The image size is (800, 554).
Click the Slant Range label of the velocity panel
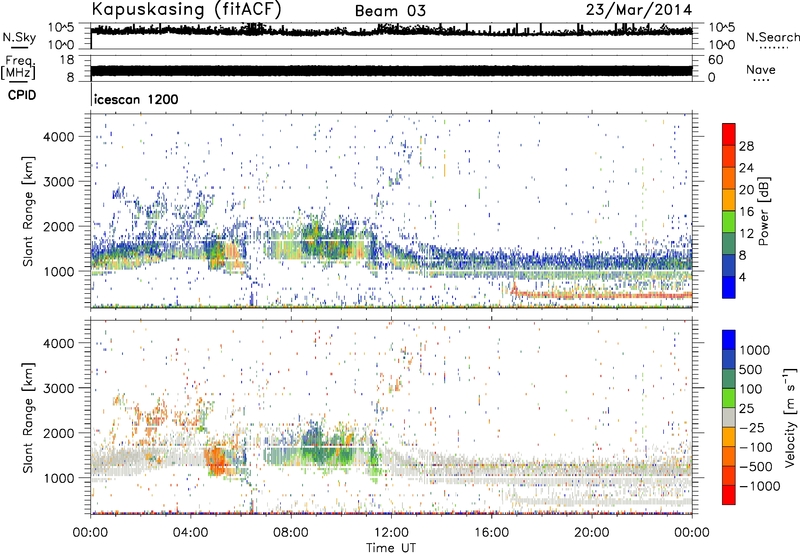click(x=28, y=417)
